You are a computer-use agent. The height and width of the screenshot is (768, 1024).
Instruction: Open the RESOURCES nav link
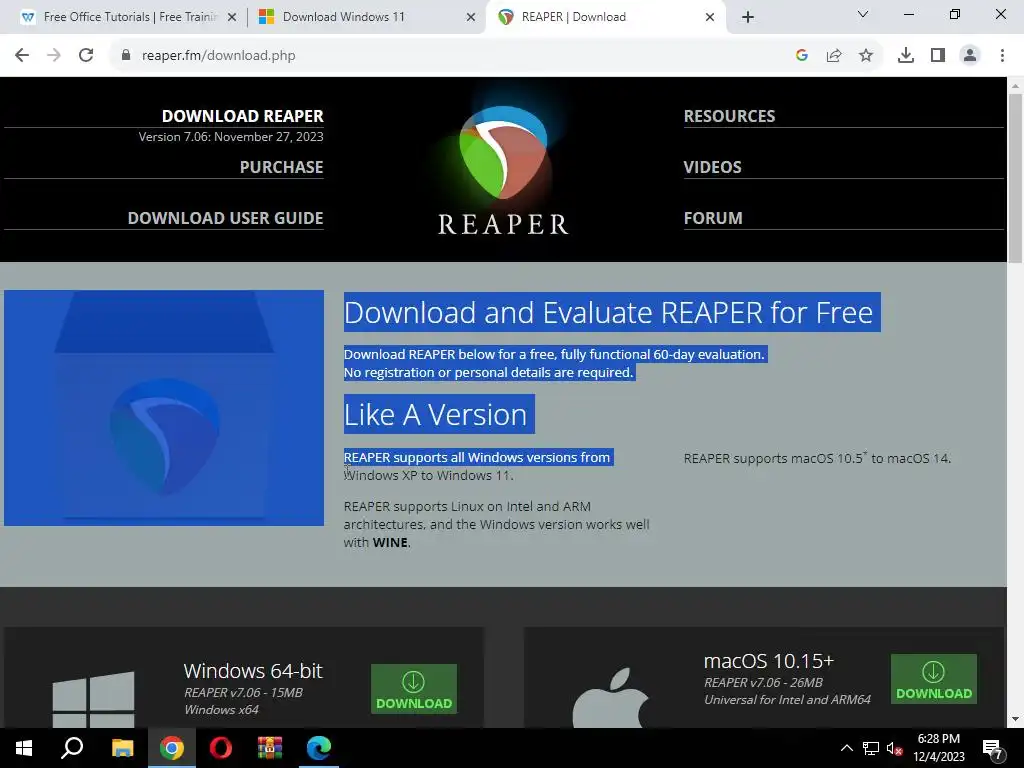click(729, 116)
